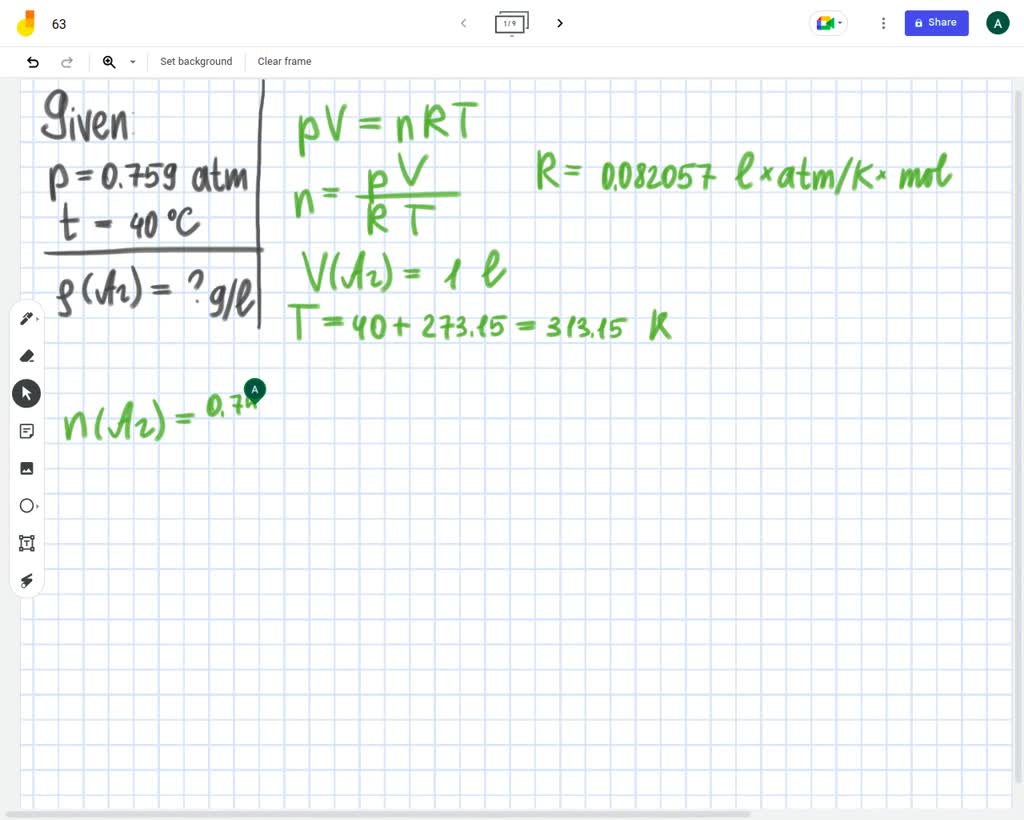The height and width of the screenshot is (820, 1024).
Task: Open the Google Meet presentation dropdown
Action: click(x=828, y=22)
